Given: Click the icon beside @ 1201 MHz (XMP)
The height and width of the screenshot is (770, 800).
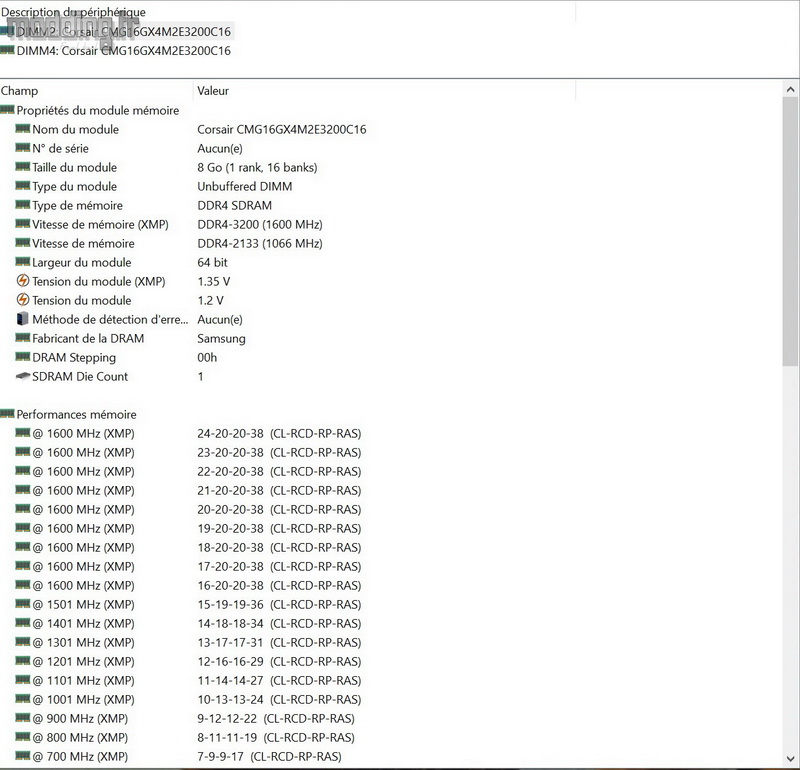Looking at the screenshot, I should (22, 660).
